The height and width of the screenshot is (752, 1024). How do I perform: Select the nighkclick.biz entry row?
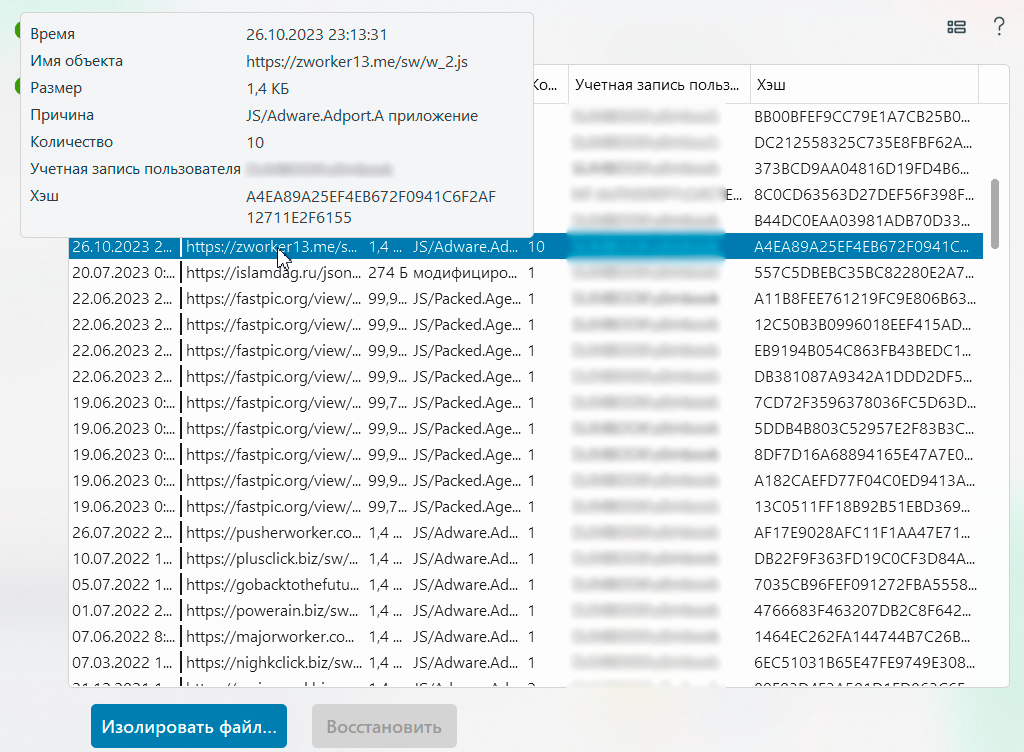point(272,662)
